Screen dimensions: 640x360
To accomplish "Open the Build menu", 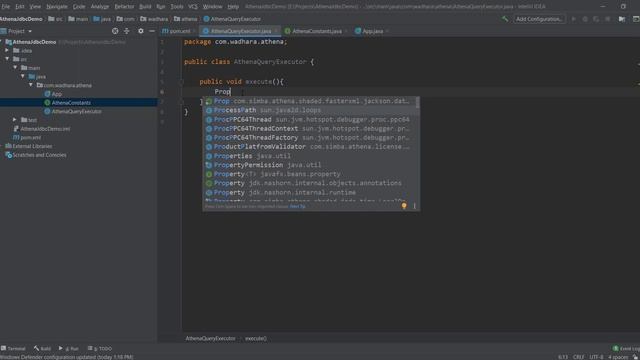I will click(x=145, y=7).
